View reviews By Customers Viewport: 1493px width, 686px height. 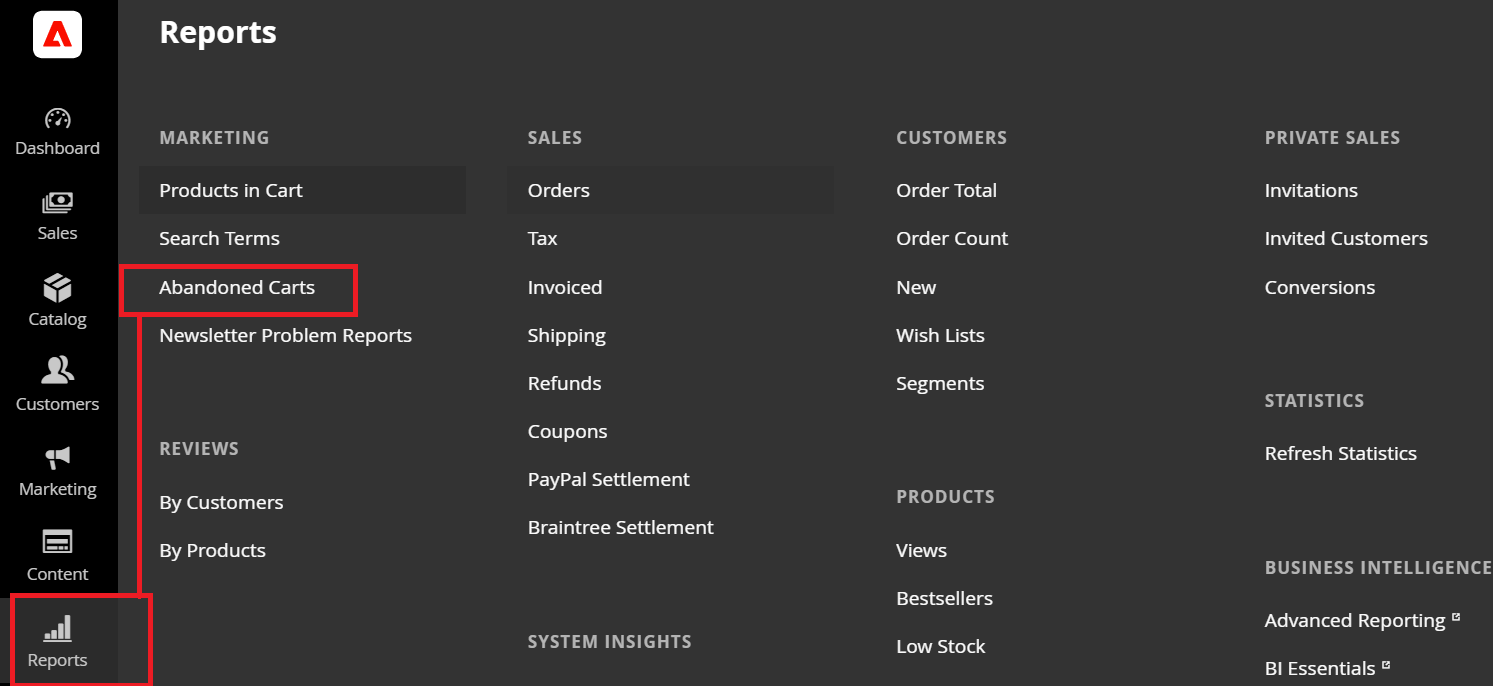[x=221, y=502]
